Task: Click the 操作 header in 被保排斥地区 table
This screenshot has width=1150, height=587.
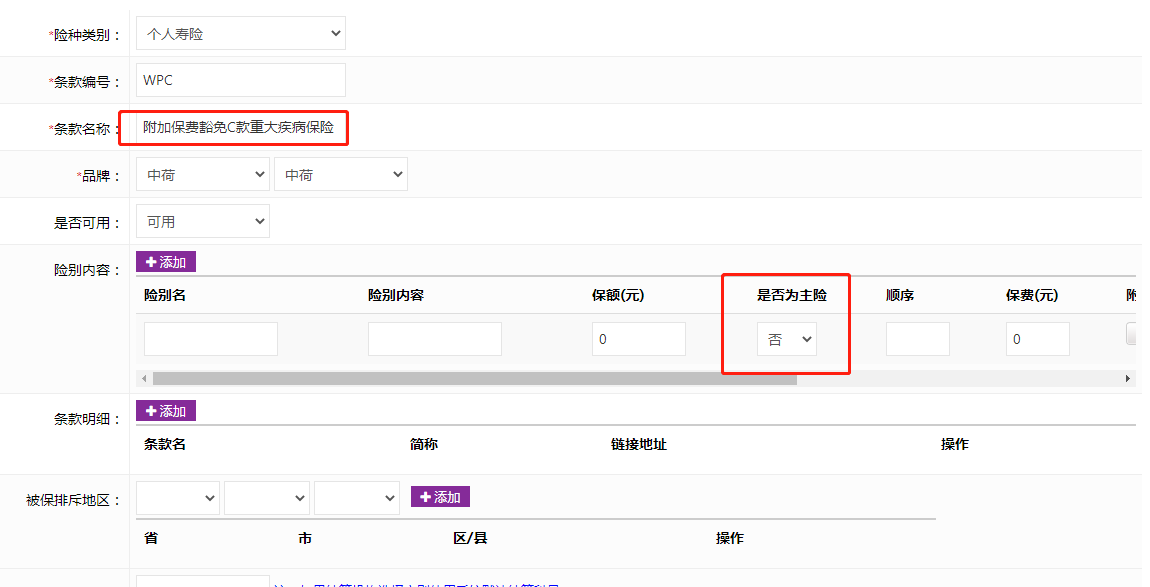Action: [x=730, y=539]
